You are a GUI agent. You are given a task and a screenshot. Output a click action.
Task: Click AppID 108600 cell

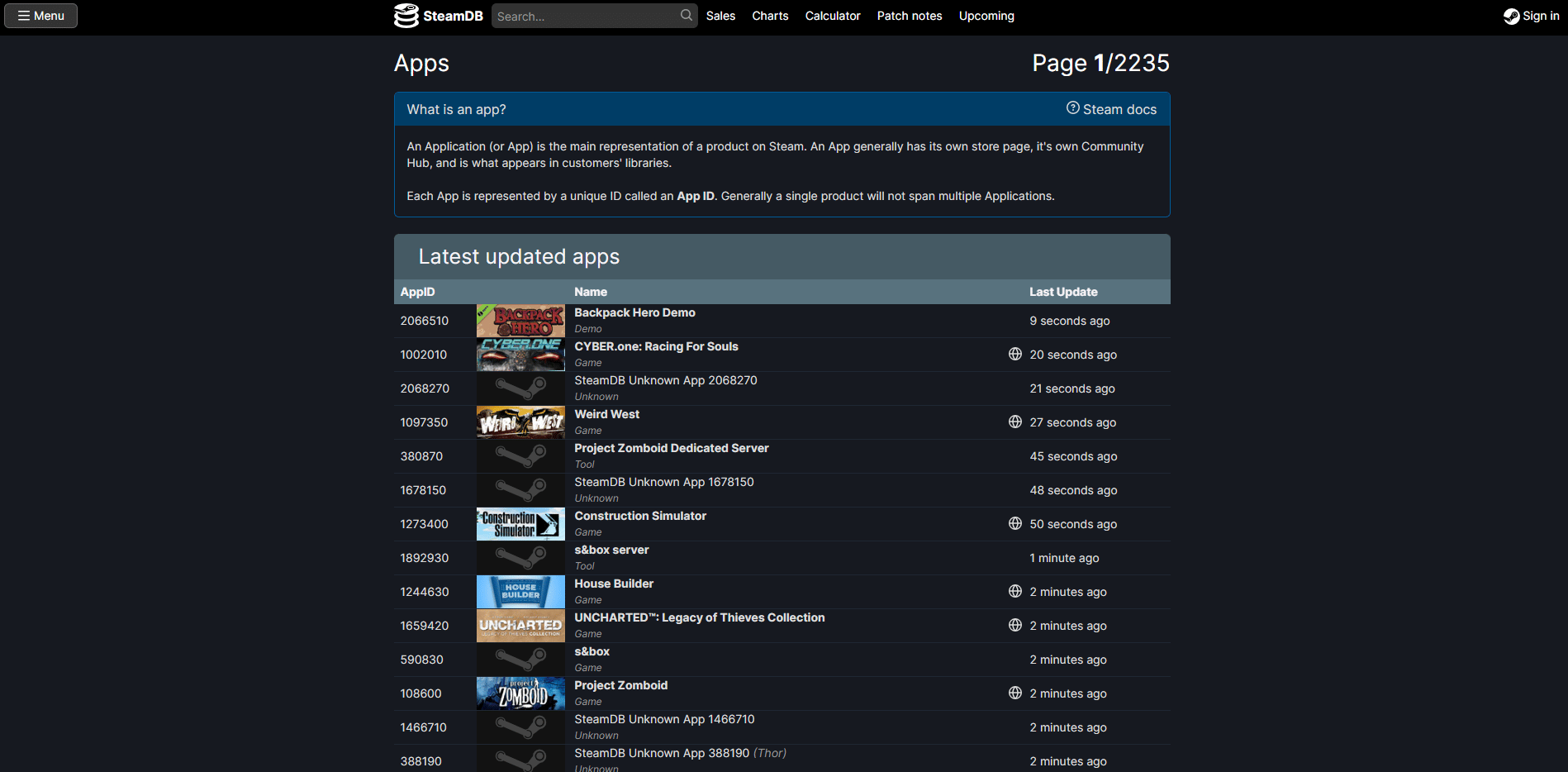(421, 693)
